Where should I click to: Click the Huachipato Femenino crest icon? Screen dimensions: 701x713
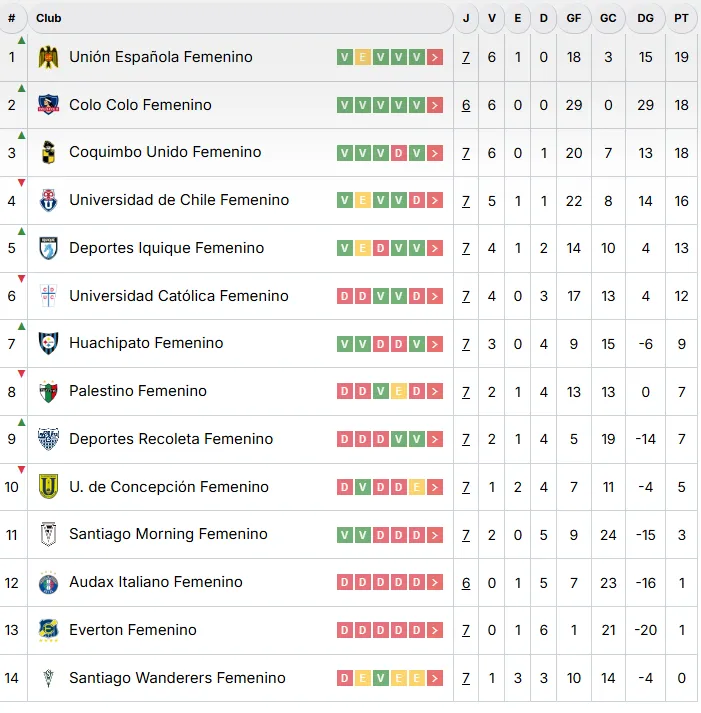coord(48,344)
